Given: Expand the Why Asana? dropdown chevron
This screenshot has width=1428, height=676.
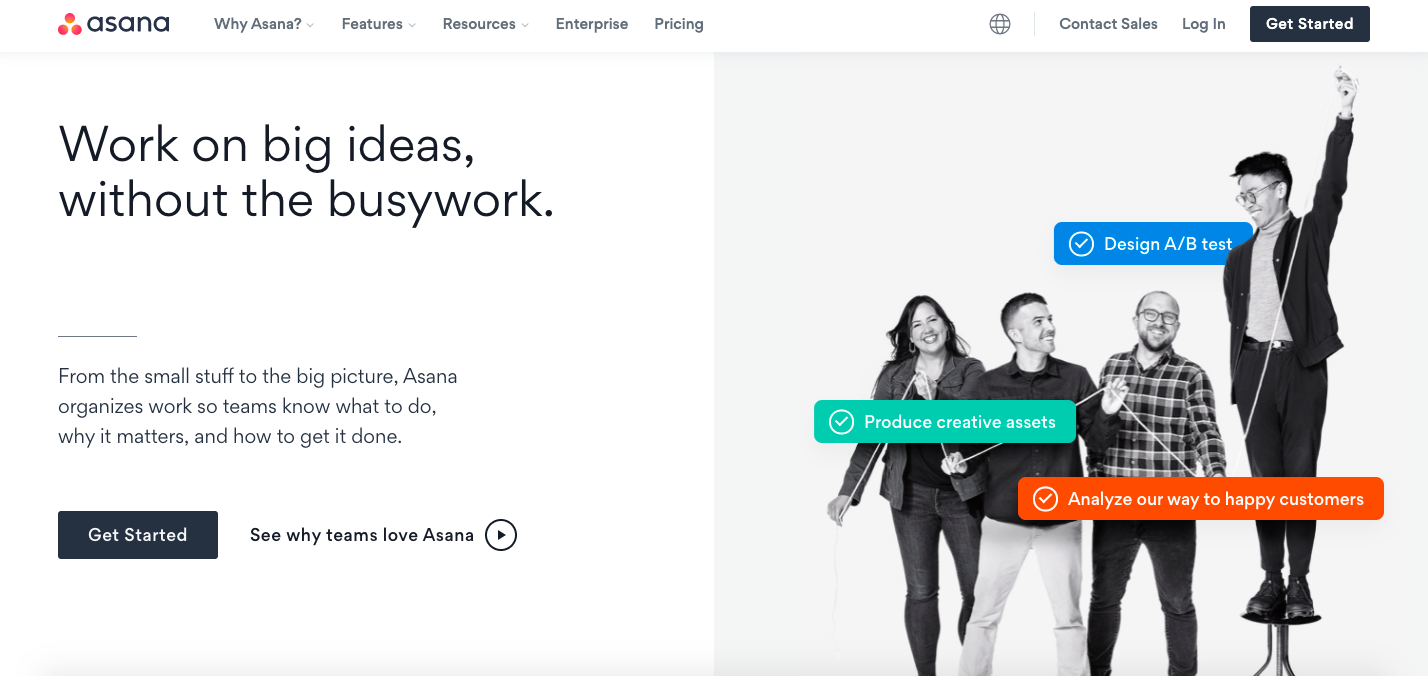Looking at the screenshot, I should (x=310, y=25).
